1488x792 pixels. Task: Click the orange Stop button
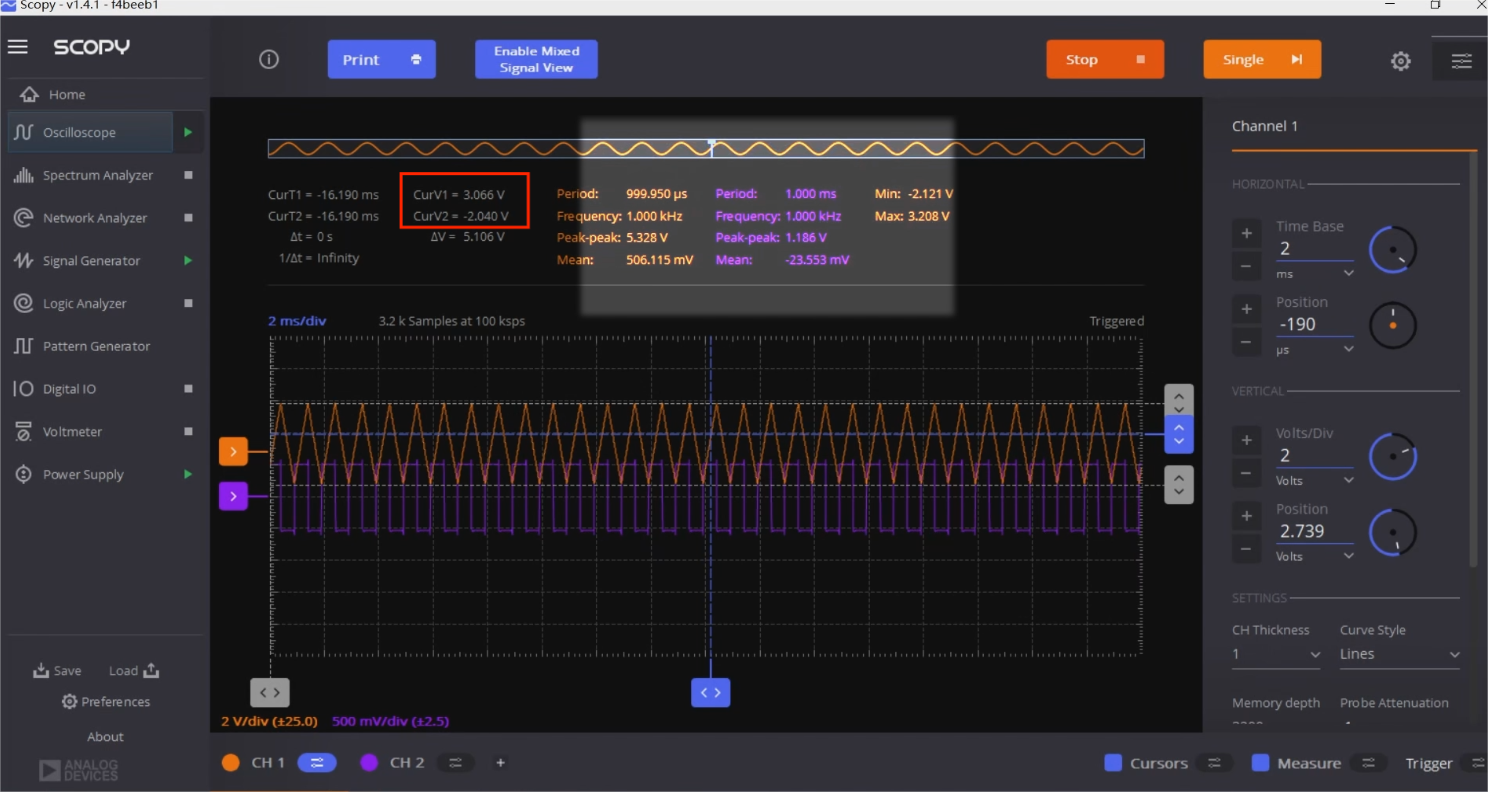[x=1105, y=59]
